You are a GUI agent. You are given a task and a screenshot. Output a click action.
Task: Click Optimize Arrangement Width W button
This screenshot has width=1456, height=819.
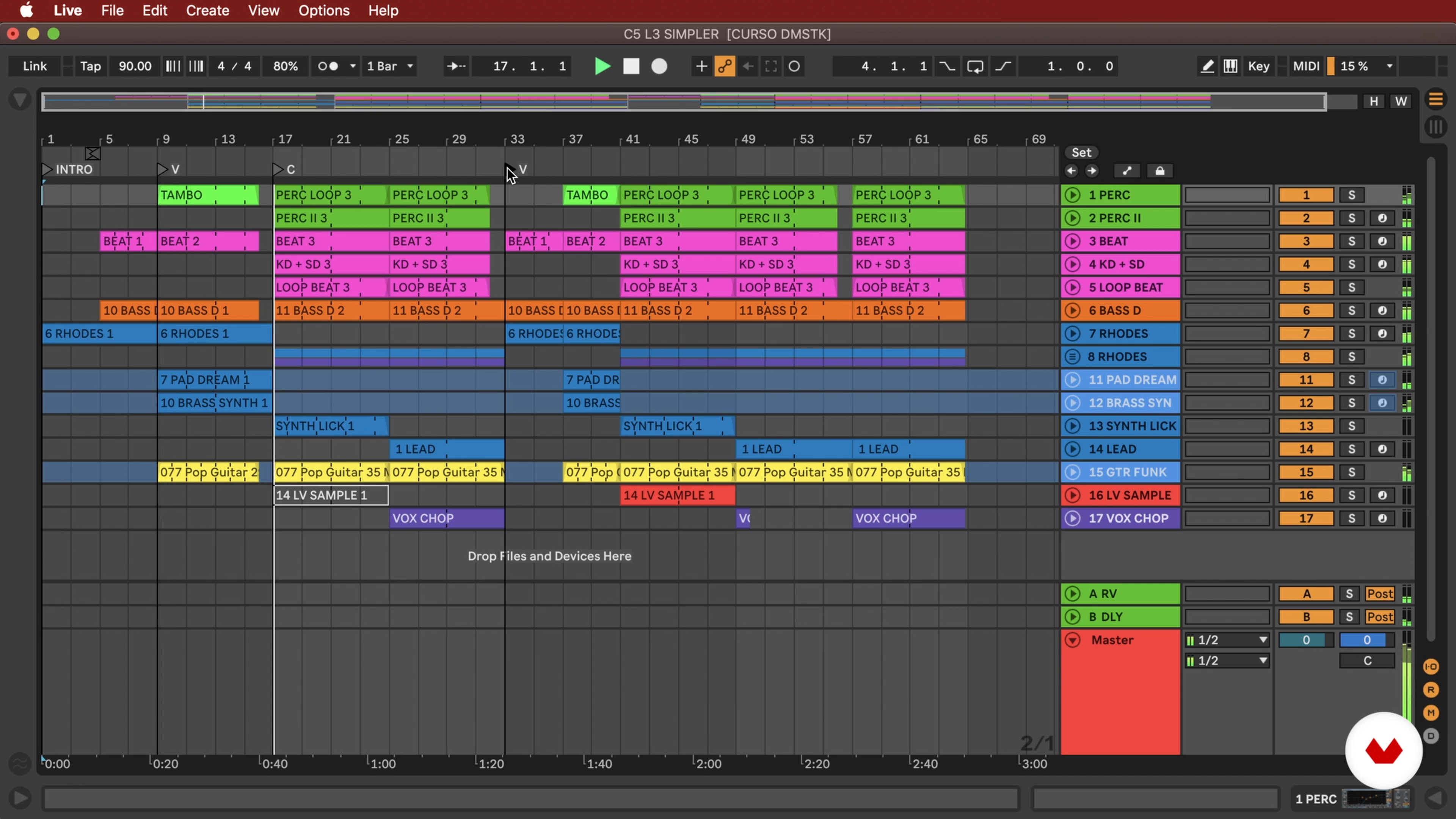point(1401,101)
